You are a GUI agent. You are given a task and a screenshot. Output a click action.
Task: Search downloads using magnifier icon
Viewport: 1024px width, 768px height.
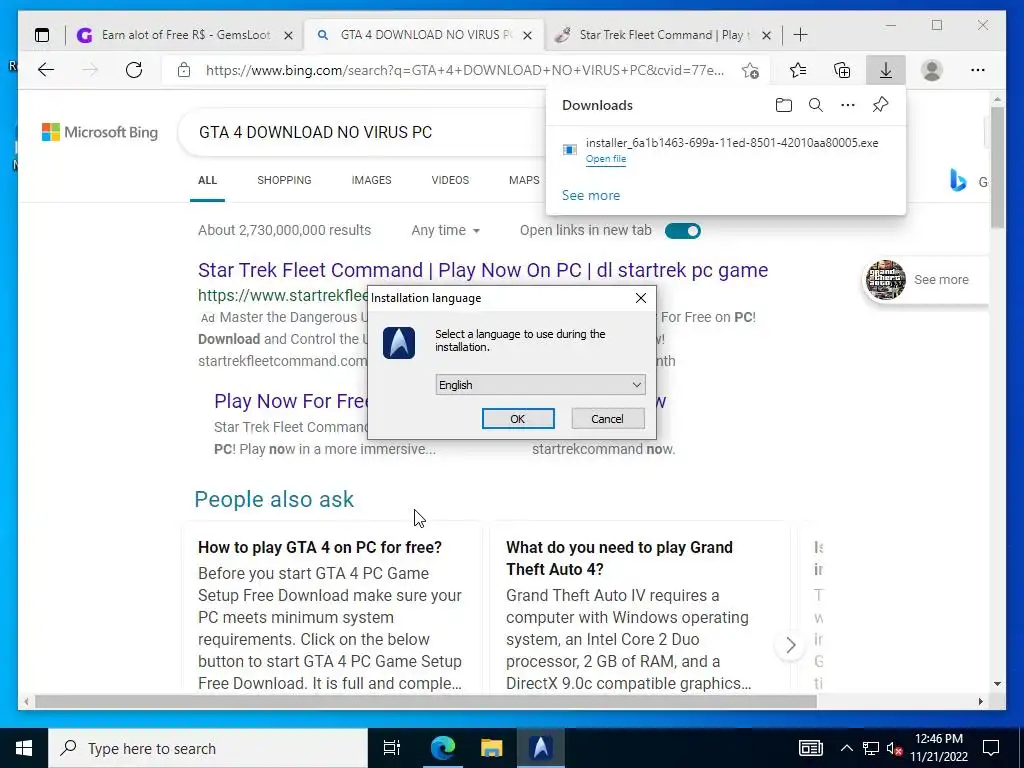coord(816,105)
